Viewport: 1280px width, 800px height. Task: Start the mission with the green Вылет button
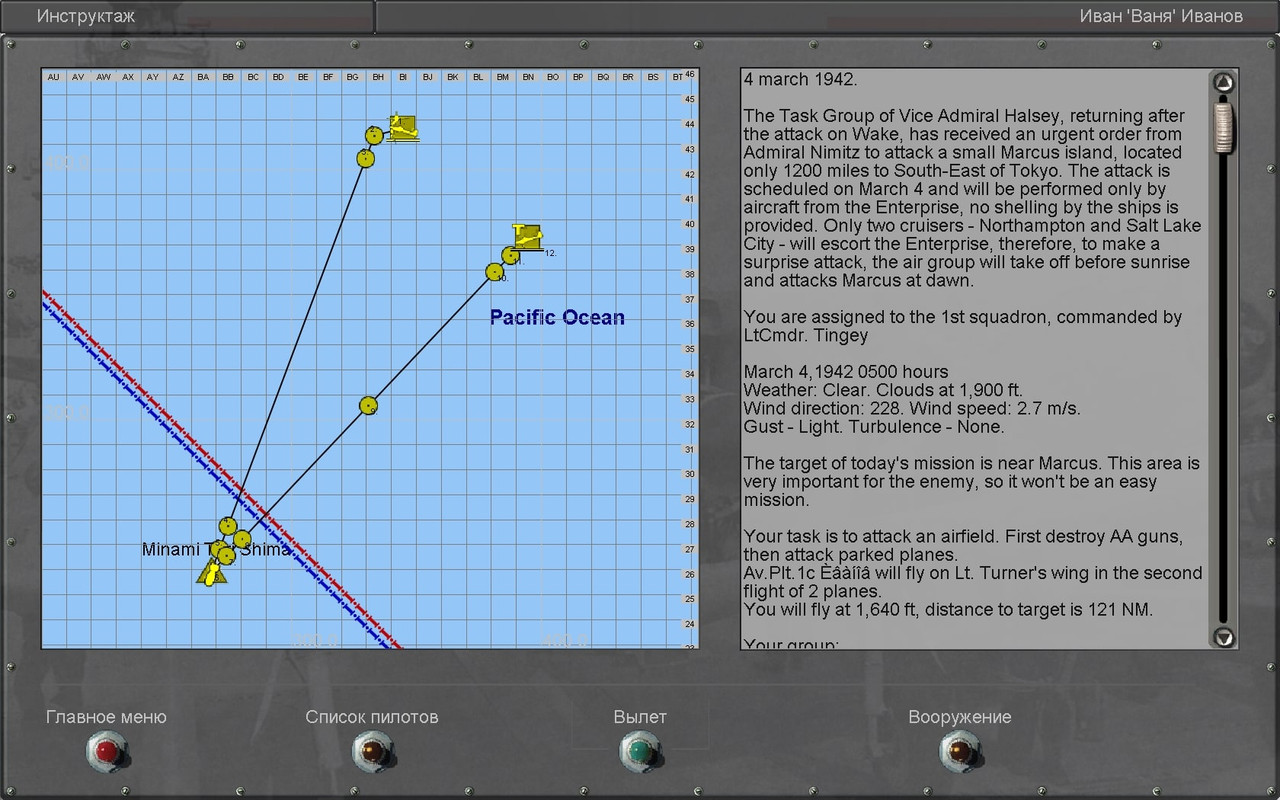(639, 752)
